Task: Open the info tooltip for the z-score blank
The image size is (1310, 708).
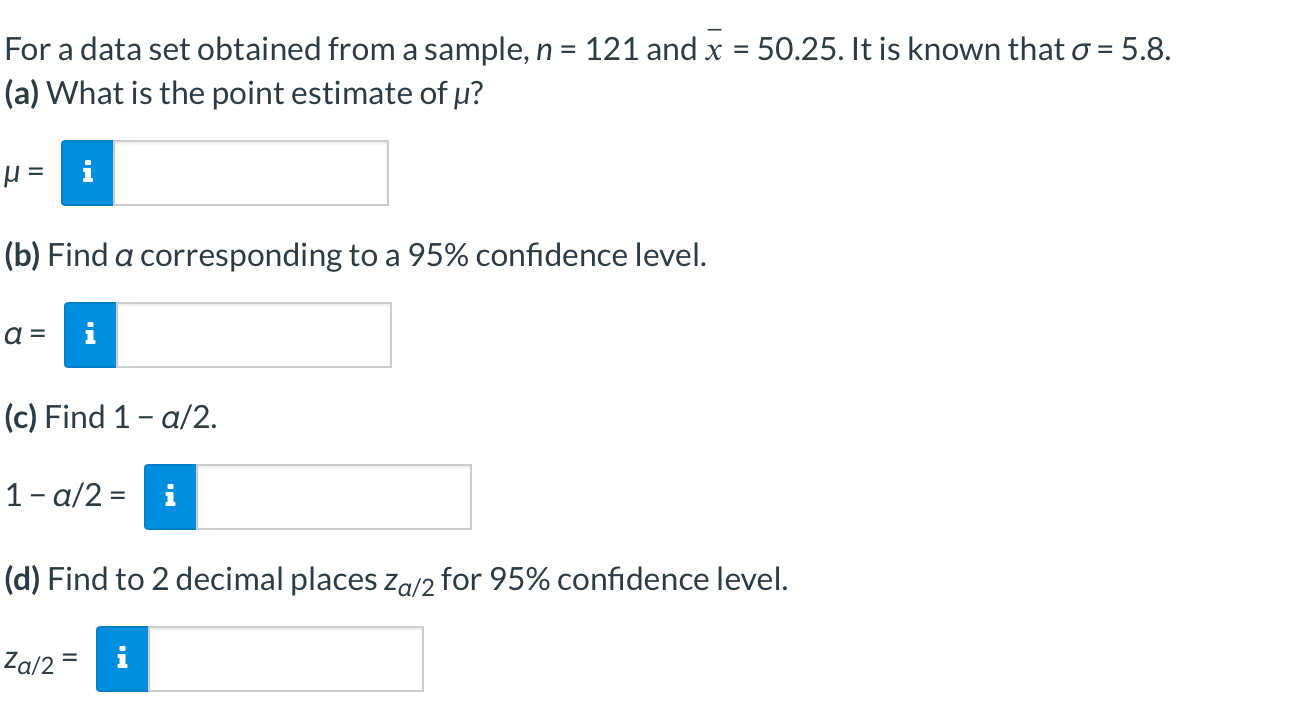Action: click(x=124, y=659)
